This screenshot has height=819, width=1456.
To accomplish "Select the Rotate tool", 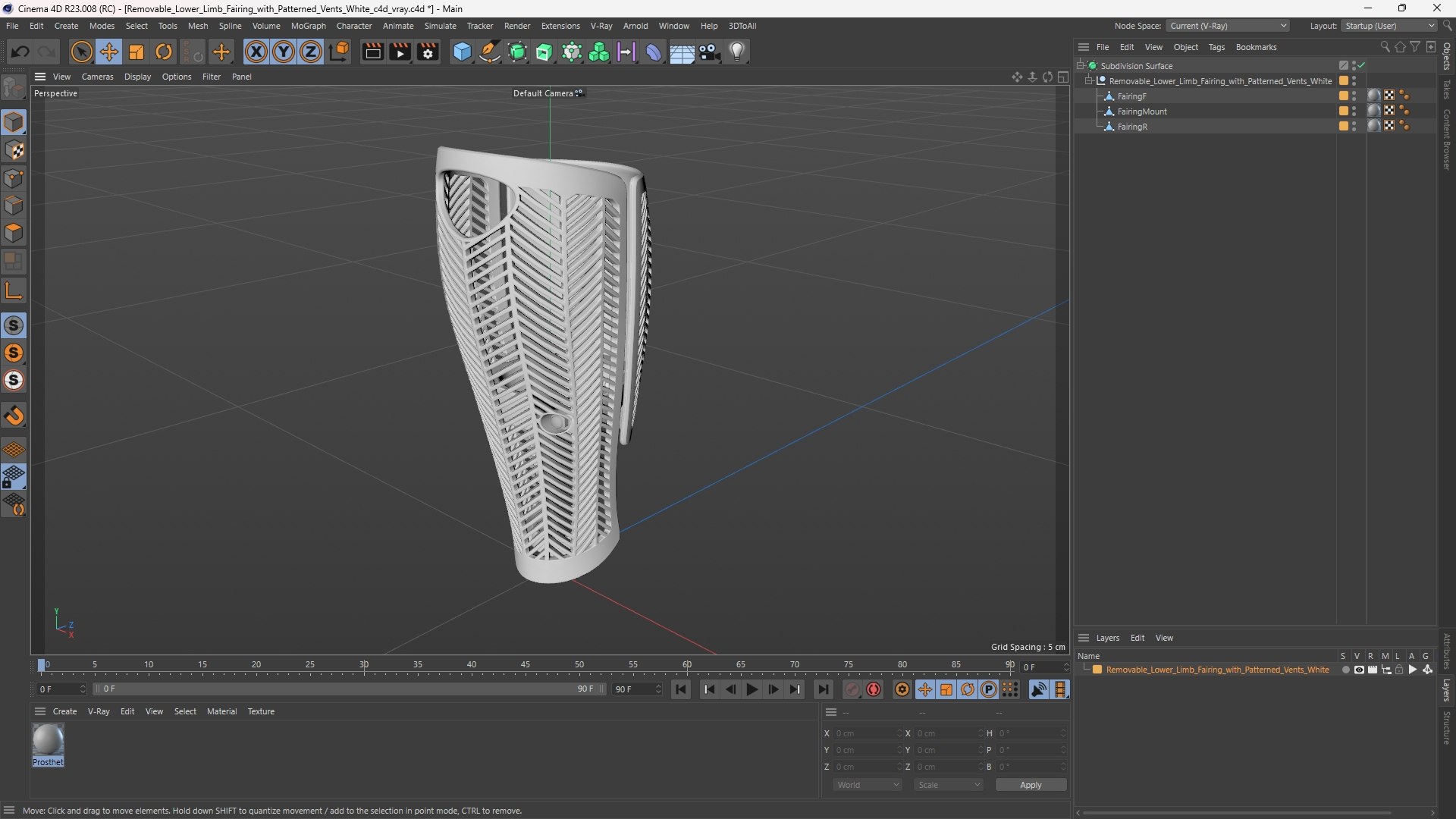I will 164,52.
